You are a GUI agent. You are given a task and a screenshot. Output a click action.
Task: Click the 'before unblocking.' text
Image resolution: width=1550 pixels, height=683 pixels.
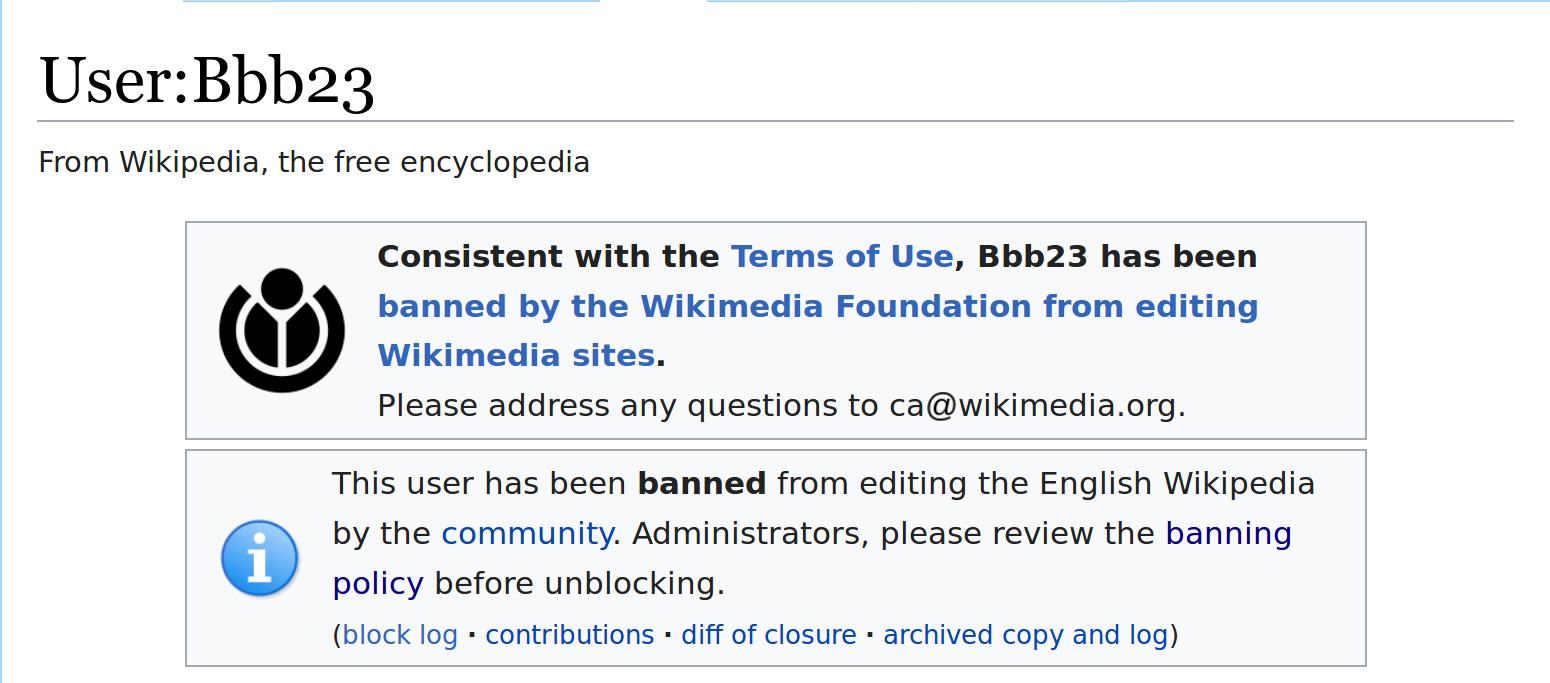[x=579, y=584]
